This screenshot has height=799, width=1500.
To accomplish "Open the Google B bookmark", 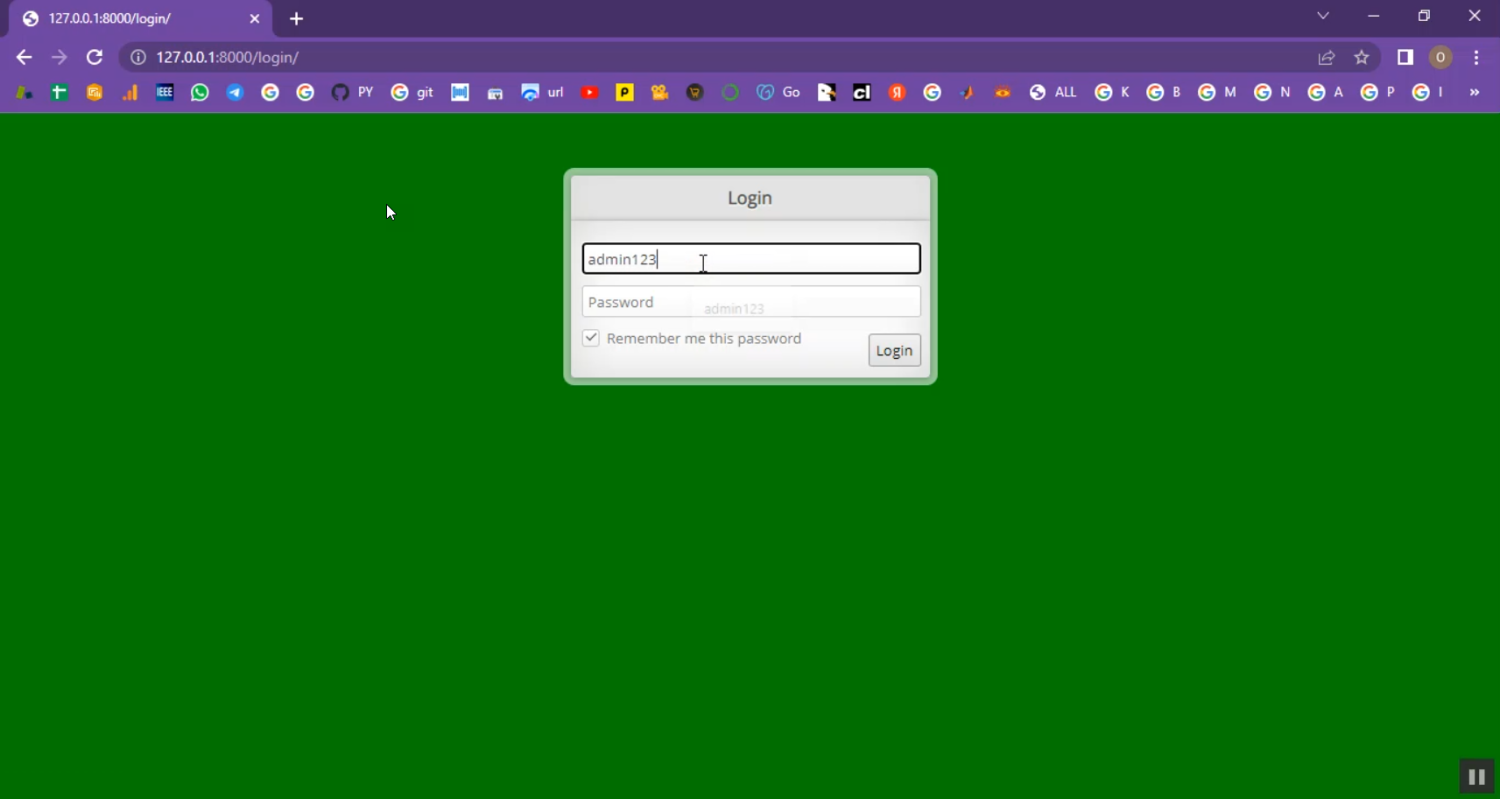I will pos(1164,92).
